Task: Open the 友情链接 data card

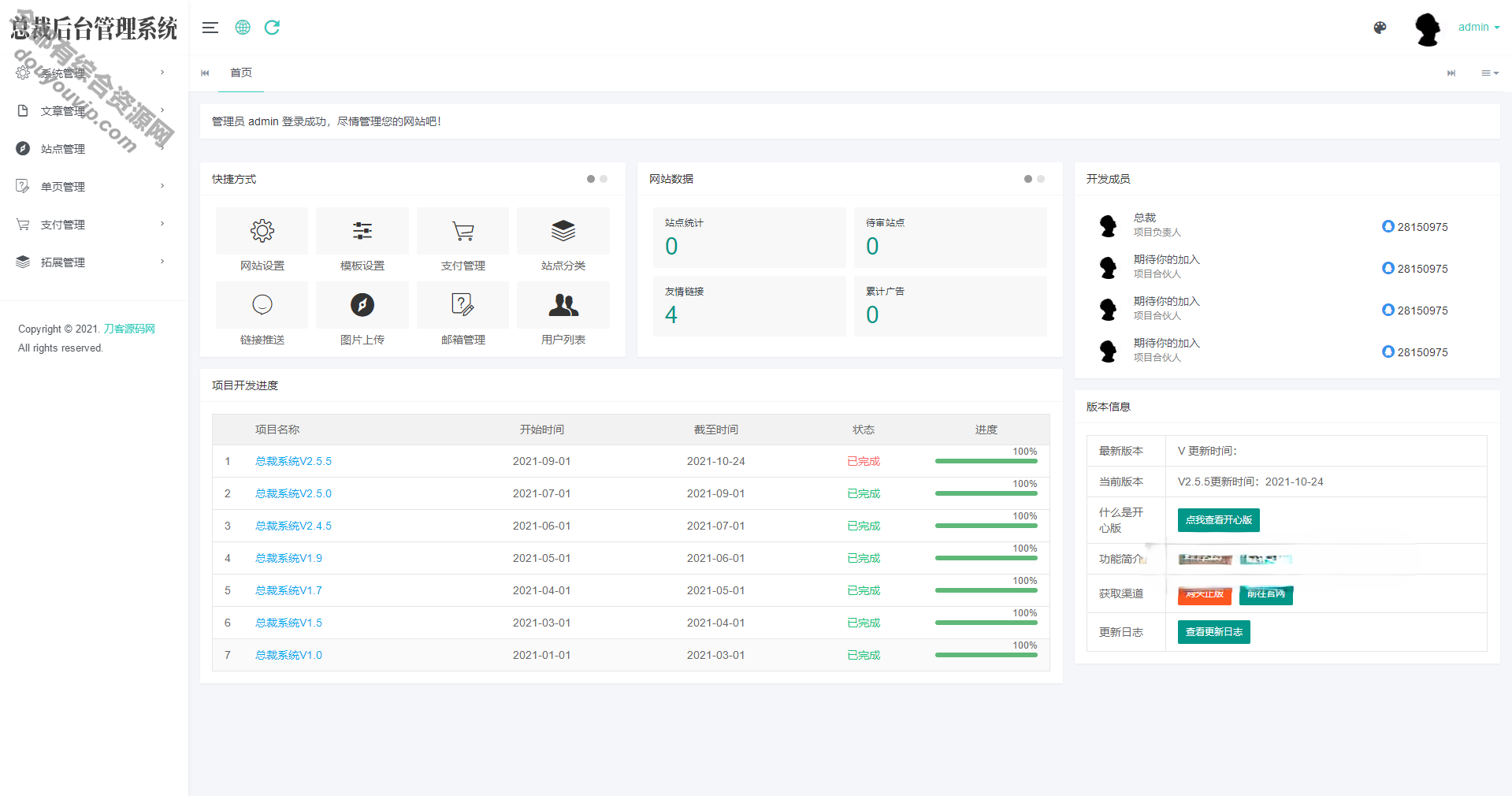Action: [749, 306]
